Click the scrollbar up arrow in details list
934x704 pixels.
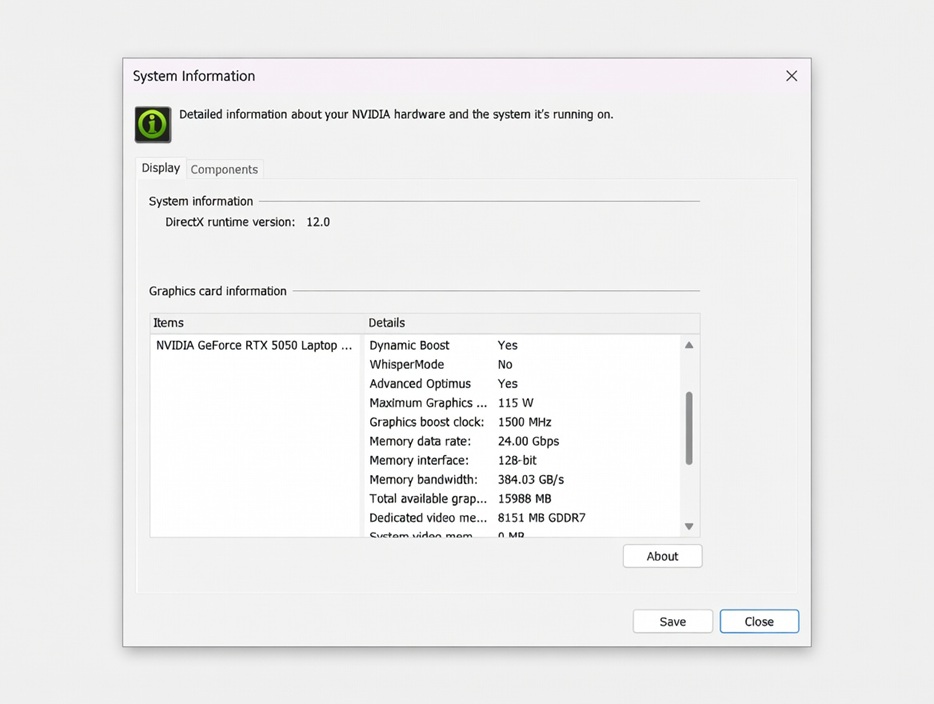[689, 345]
